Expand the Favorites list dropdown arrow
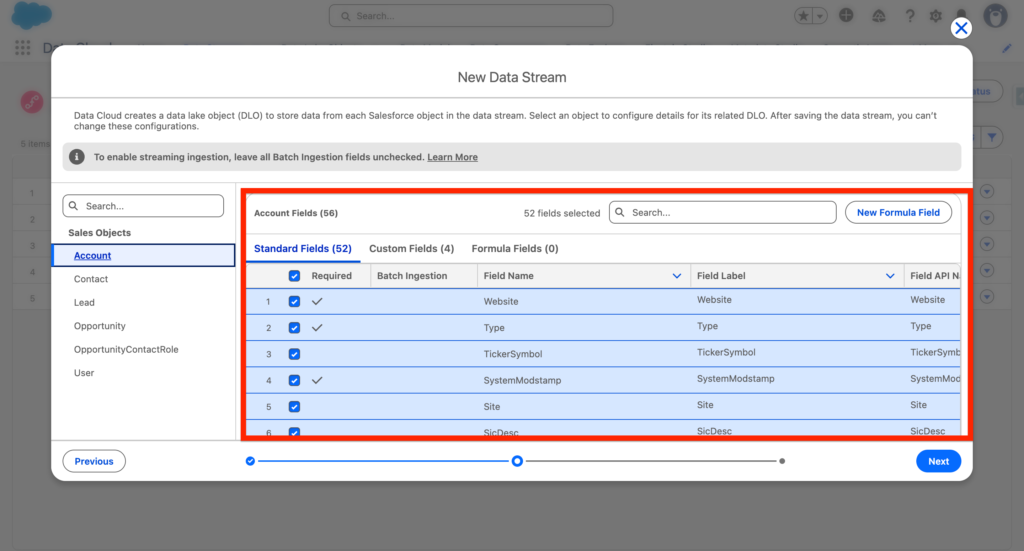This screenshot has width=1024, height=551. (x=821, y=16)
